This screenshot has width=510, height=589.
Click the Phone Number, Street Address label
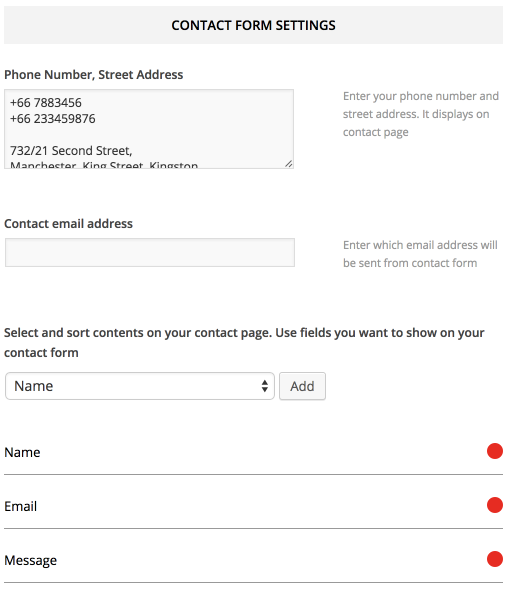pyautogui.click(x=94, y=75)
